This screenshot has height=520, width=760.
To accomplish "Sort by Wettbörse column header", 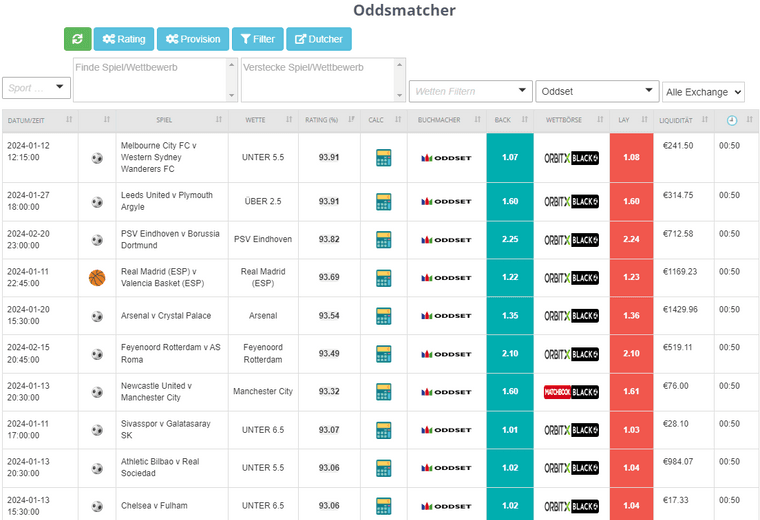I will [x=571, y=120].
